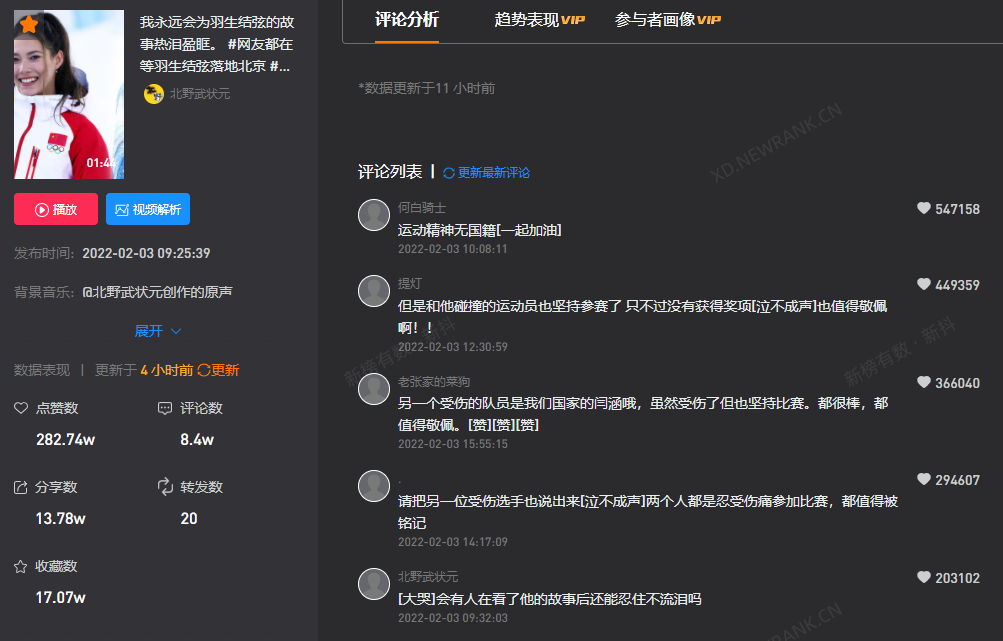Click the repost arrows icon beside 转发数

point(164,487)
